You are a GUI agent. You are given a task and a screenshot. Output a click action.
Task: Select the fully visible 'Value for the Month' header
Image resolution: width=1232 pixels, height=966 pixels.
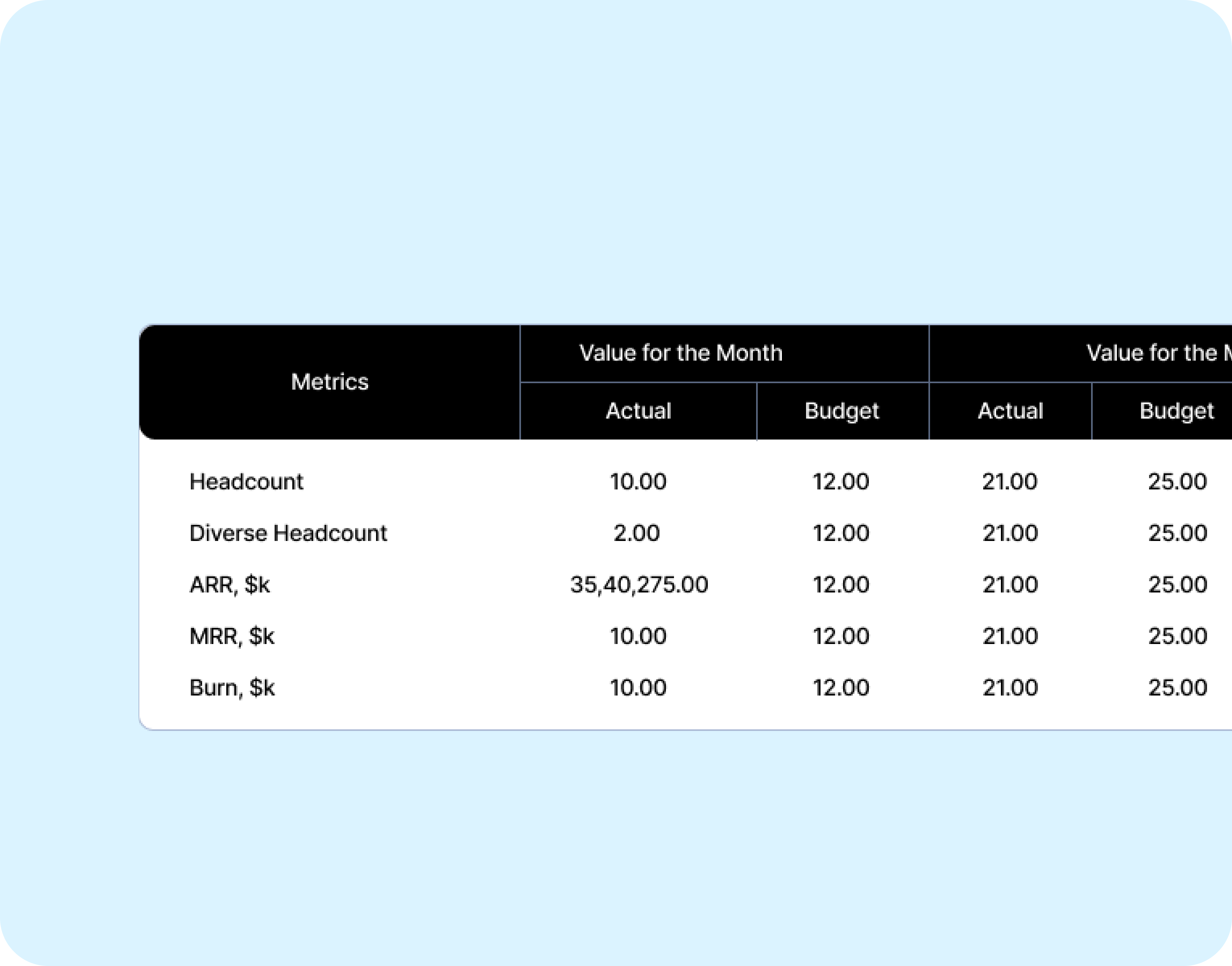click(x=680, y=353)
